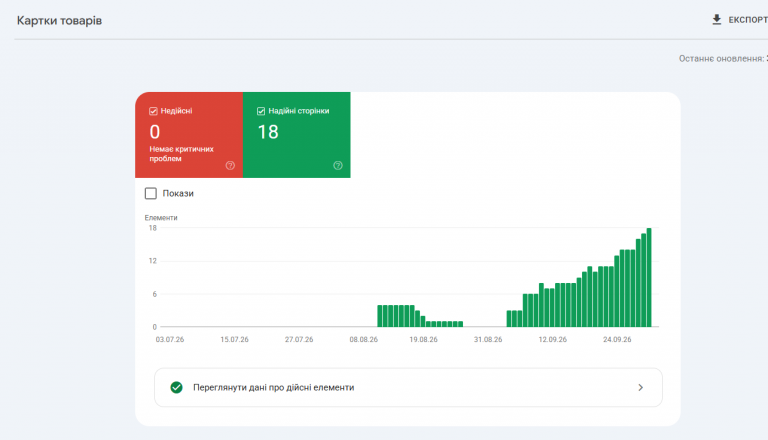
Task: Uncheck the Недійсні checkbox
Action: click(153, 111)
